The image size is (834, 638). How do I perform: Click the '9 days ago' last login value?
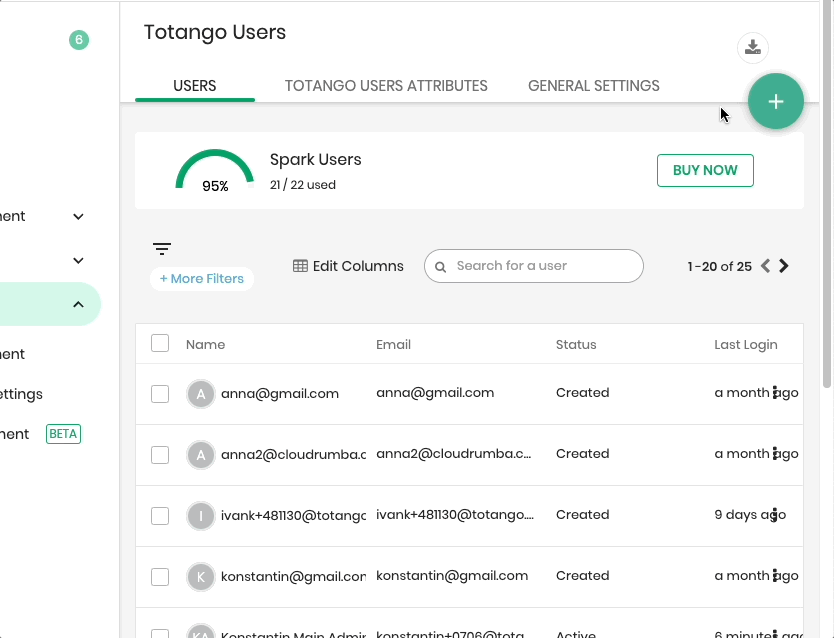(x=750, y=515)
